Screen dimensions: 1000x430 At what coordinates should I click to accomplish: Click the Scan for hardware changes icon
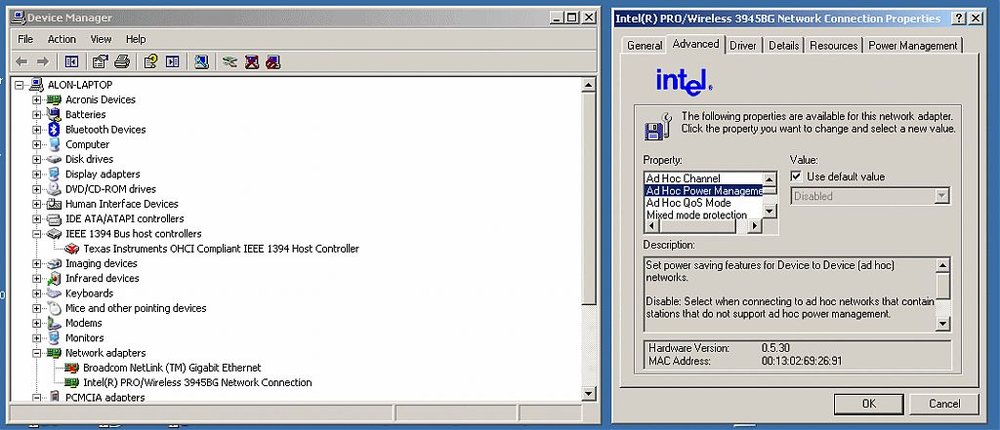202,62
